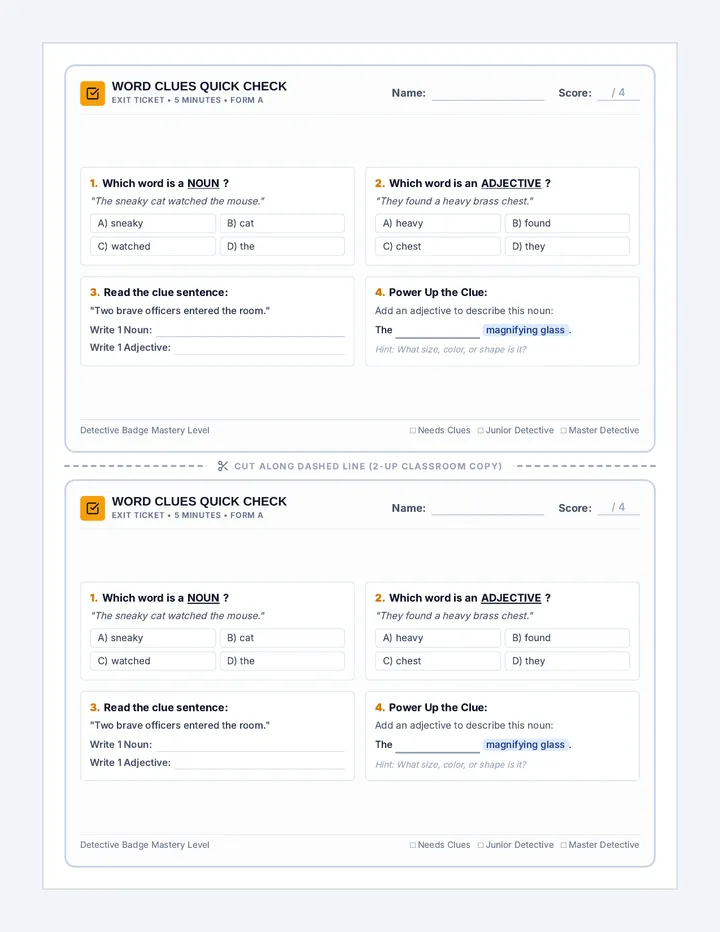Check the bottom ticket's Needs Clues box
The width and height of the screenshot is (720, 932).
point(413,845)
